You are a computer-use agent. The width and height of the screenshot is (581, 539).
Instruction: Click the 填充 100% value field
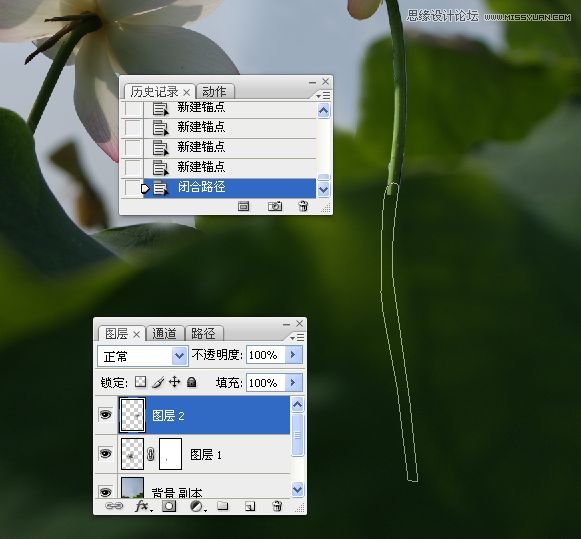266,383
